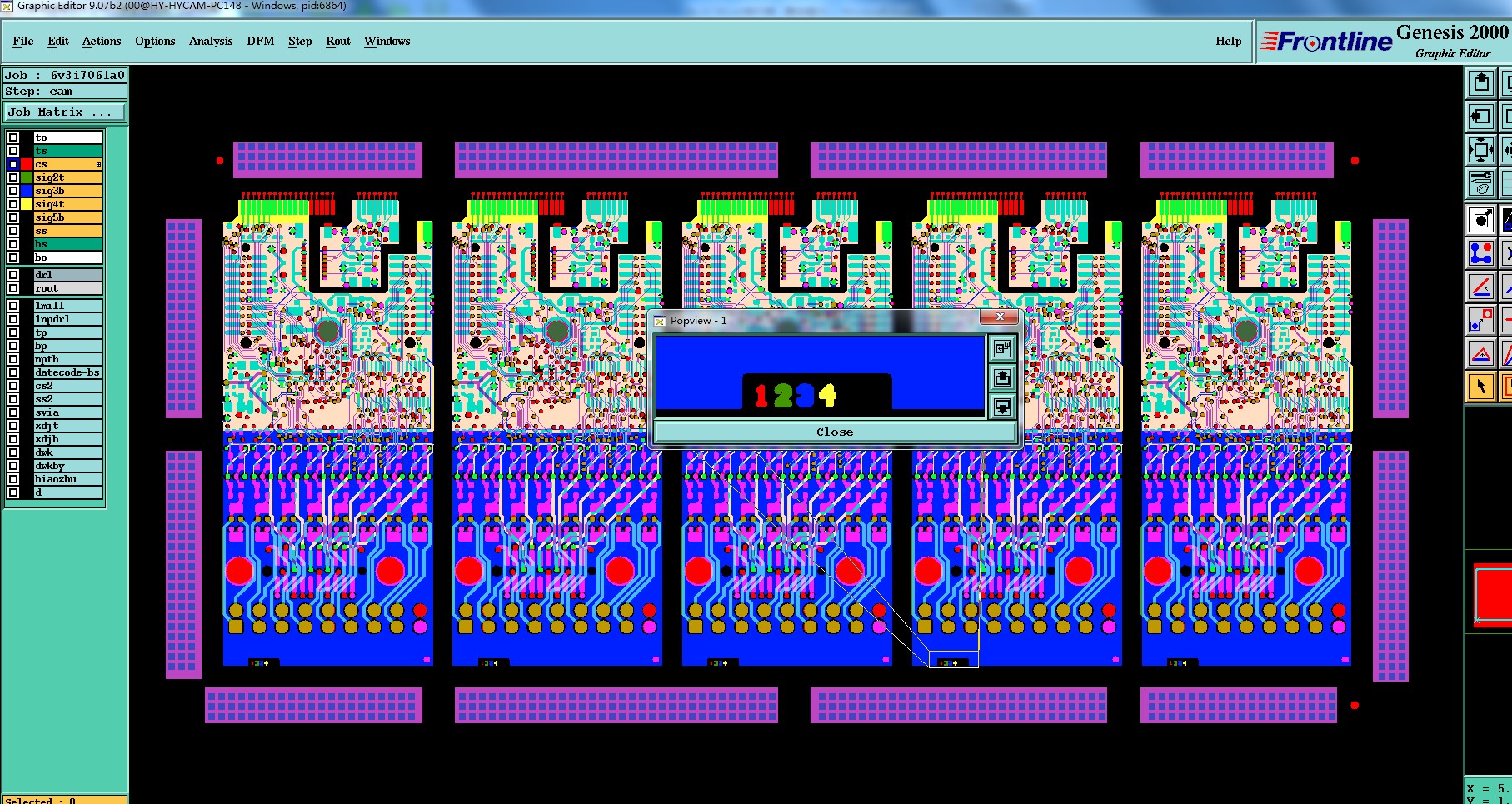The width and height of the screenshot is (1512, 804).
Task: Open the Windows menu
Action: pos(387,41)
